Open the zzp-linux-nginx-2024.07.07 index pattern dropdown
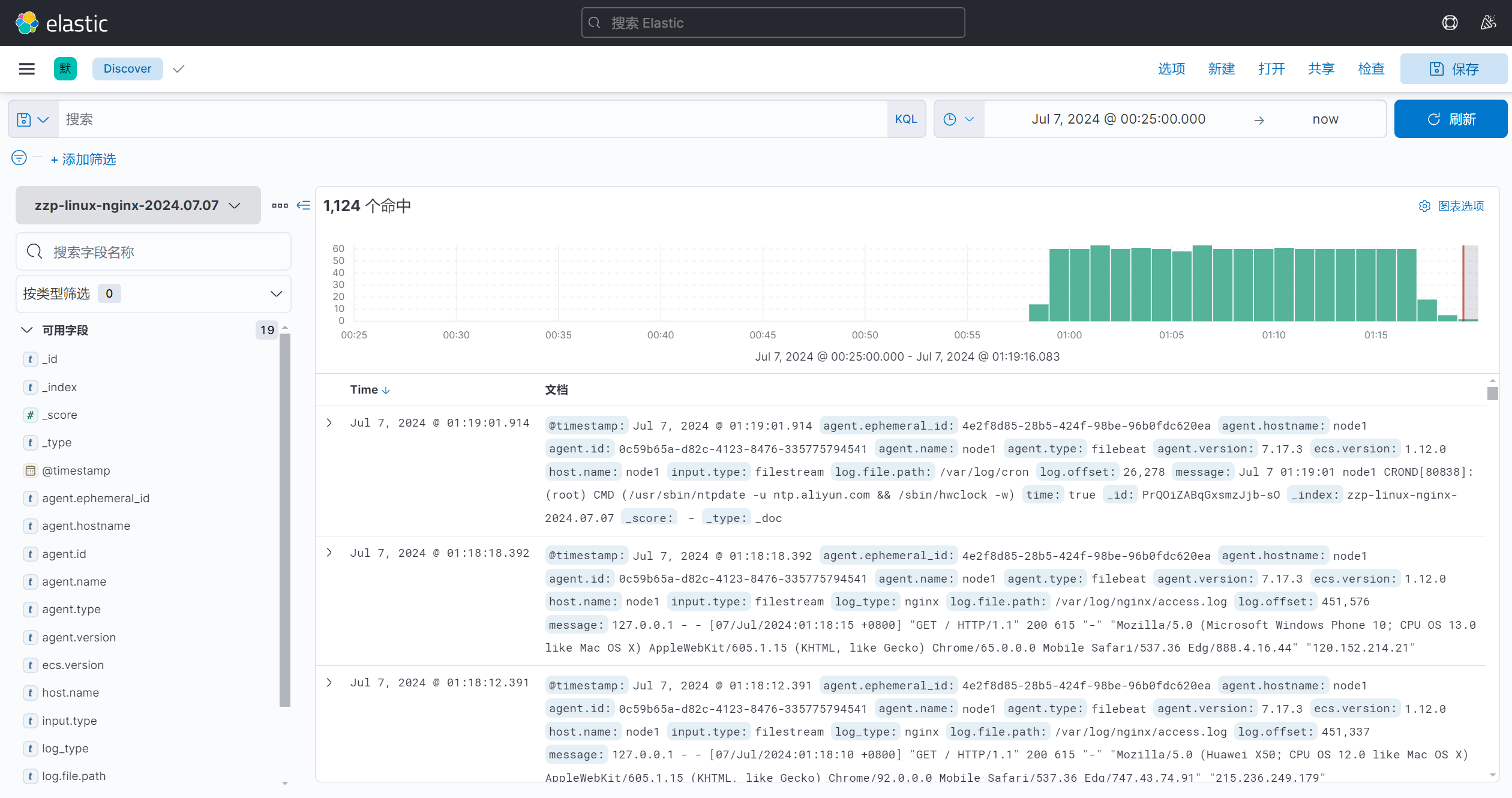Viewport: 1512px width, 798px height. click(138, 205)
